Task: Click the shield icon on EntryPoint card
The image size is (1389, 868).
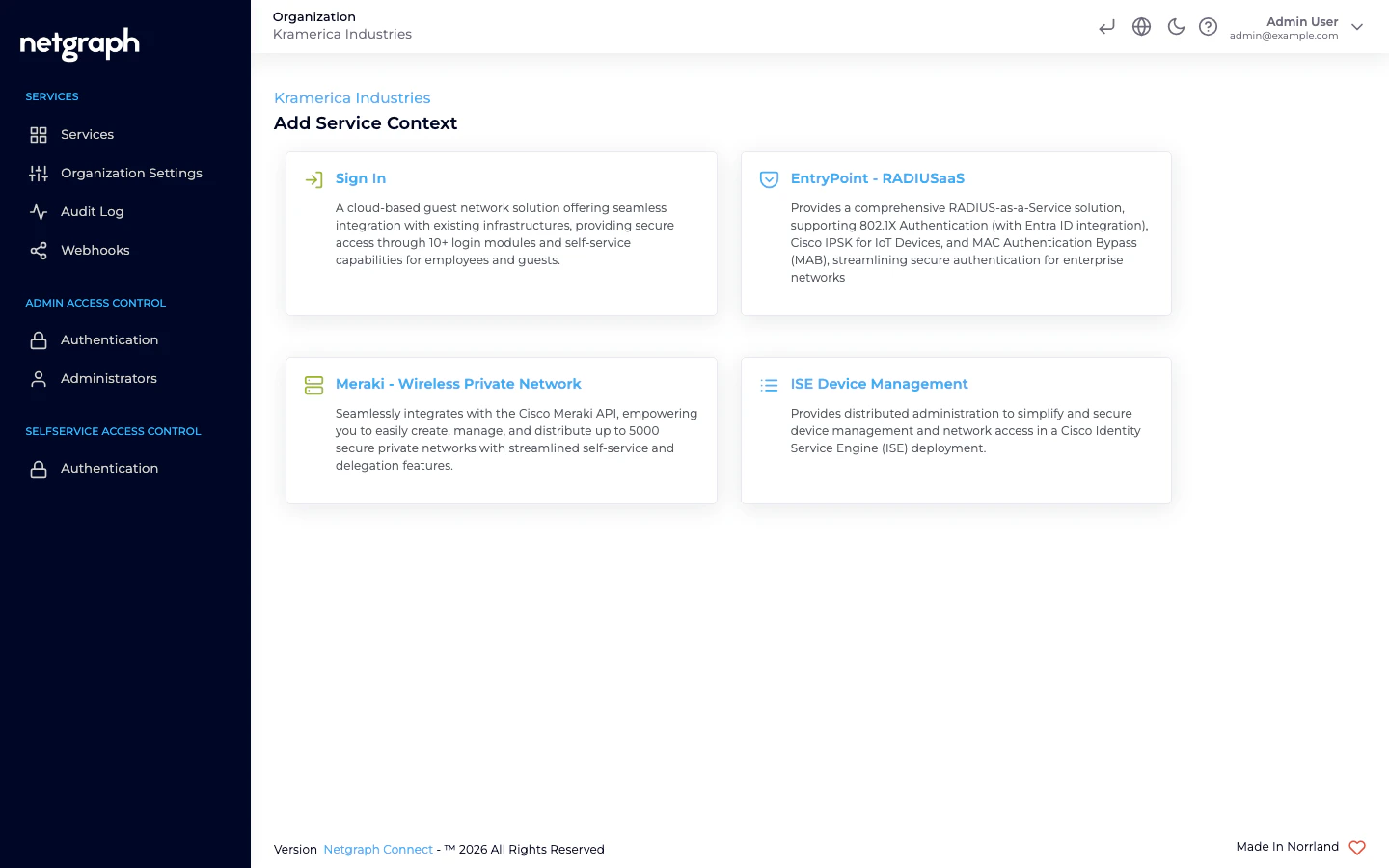Action: tap(769, 179)
